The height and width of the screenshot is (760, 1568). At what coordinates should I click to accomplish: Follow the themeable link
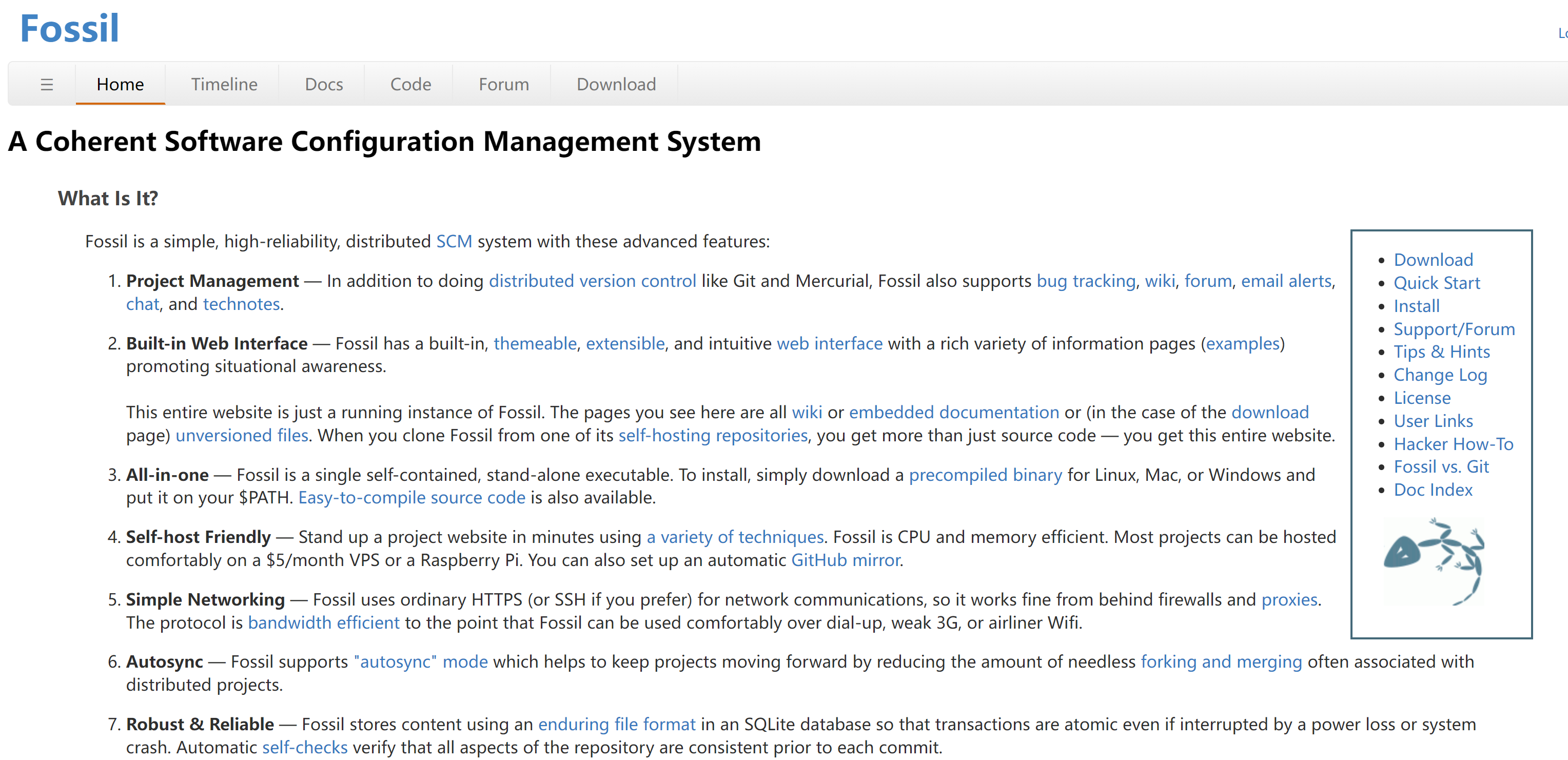click(x=535, y=343)
